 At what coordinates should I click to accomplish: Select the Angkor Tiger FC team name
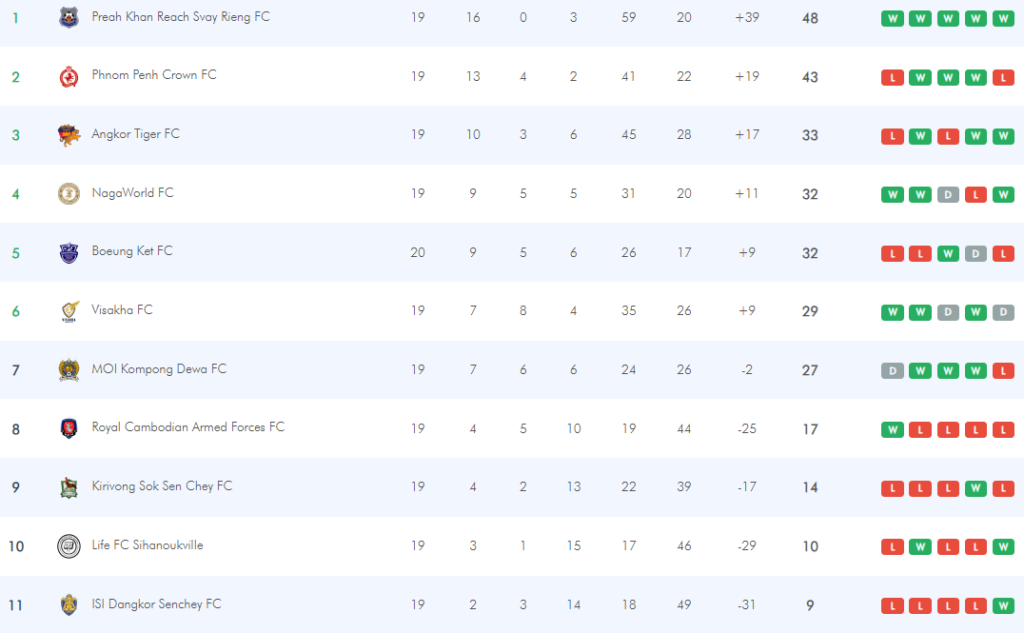(135, 134)
